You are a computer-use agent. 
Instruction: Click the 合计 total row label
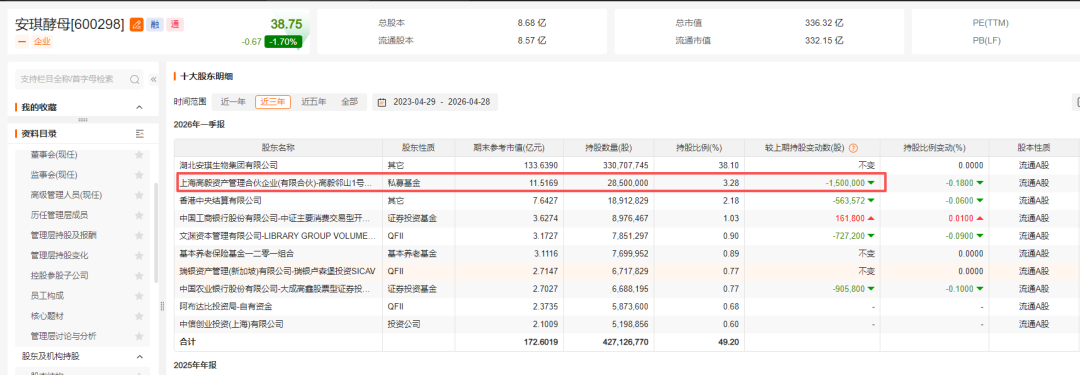click(187, 342)
